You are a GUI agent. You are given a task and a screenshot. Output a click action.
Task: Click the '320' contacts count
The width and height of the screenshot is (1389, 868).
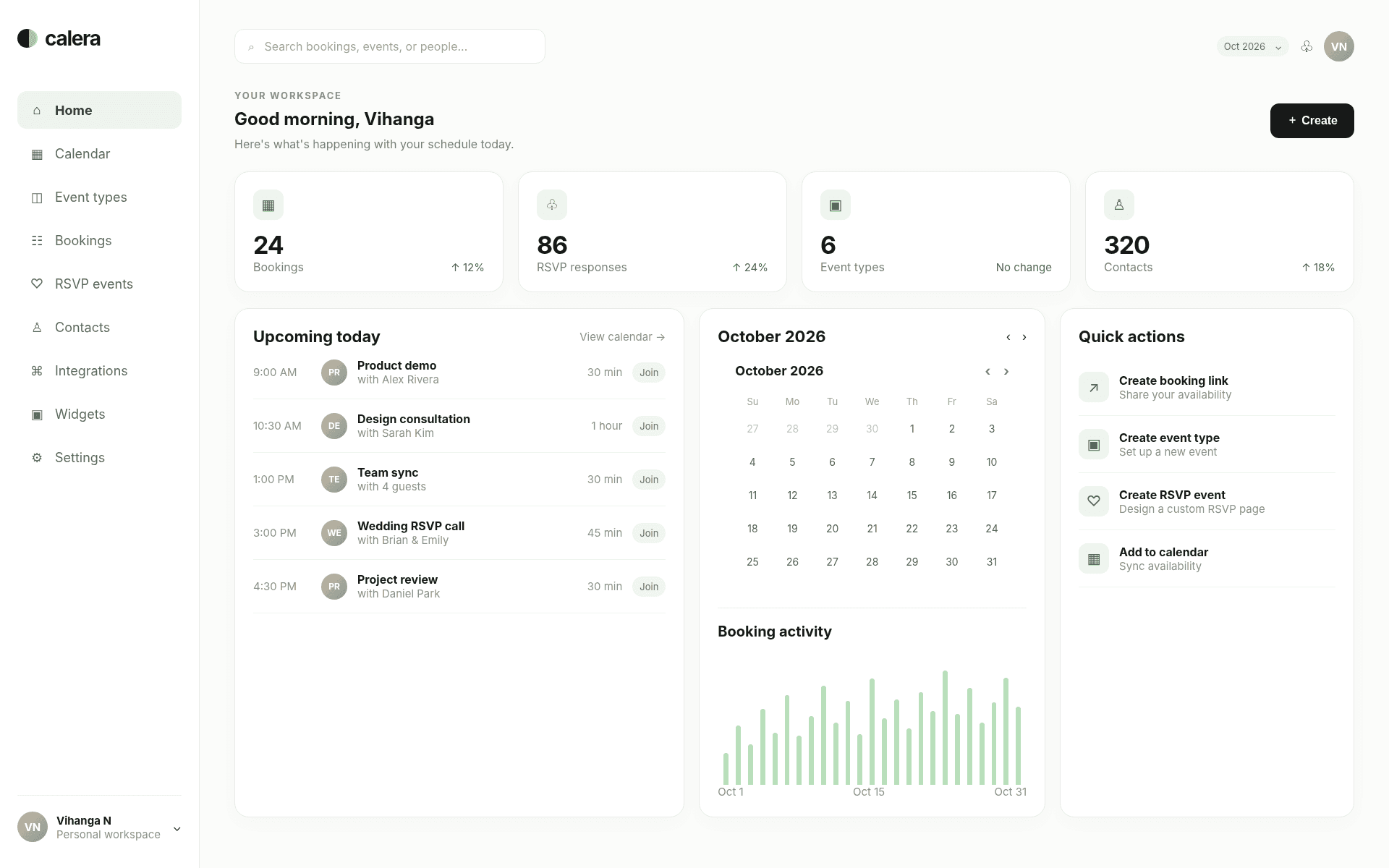pos(1126,245)
